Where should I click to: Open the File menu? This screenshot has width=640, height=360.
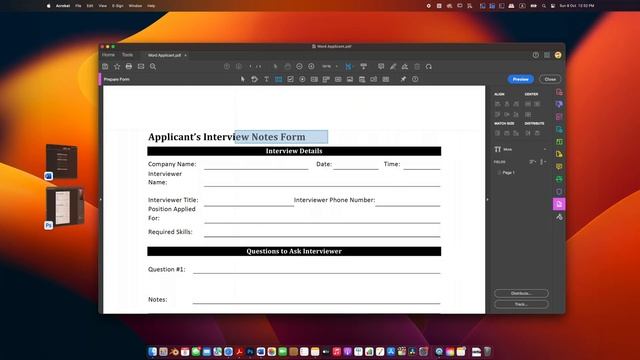(x=78, y=6)
